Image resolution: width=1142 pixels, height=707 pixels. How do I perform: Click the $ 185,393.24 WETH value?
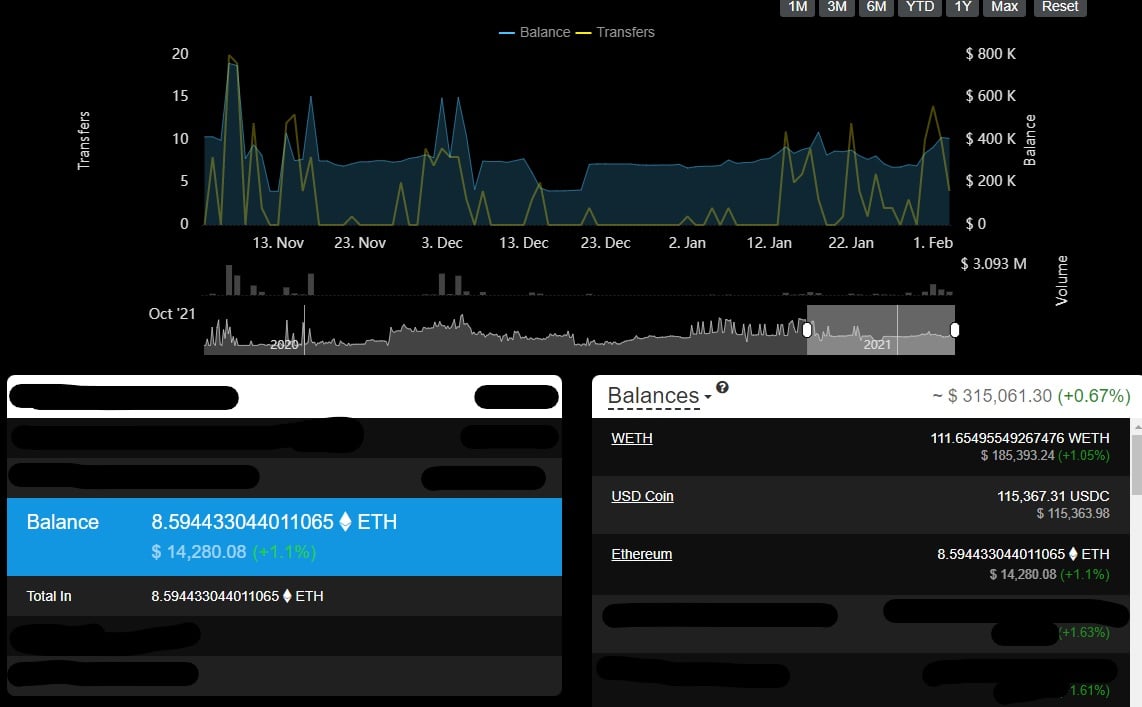point(1017,456)
